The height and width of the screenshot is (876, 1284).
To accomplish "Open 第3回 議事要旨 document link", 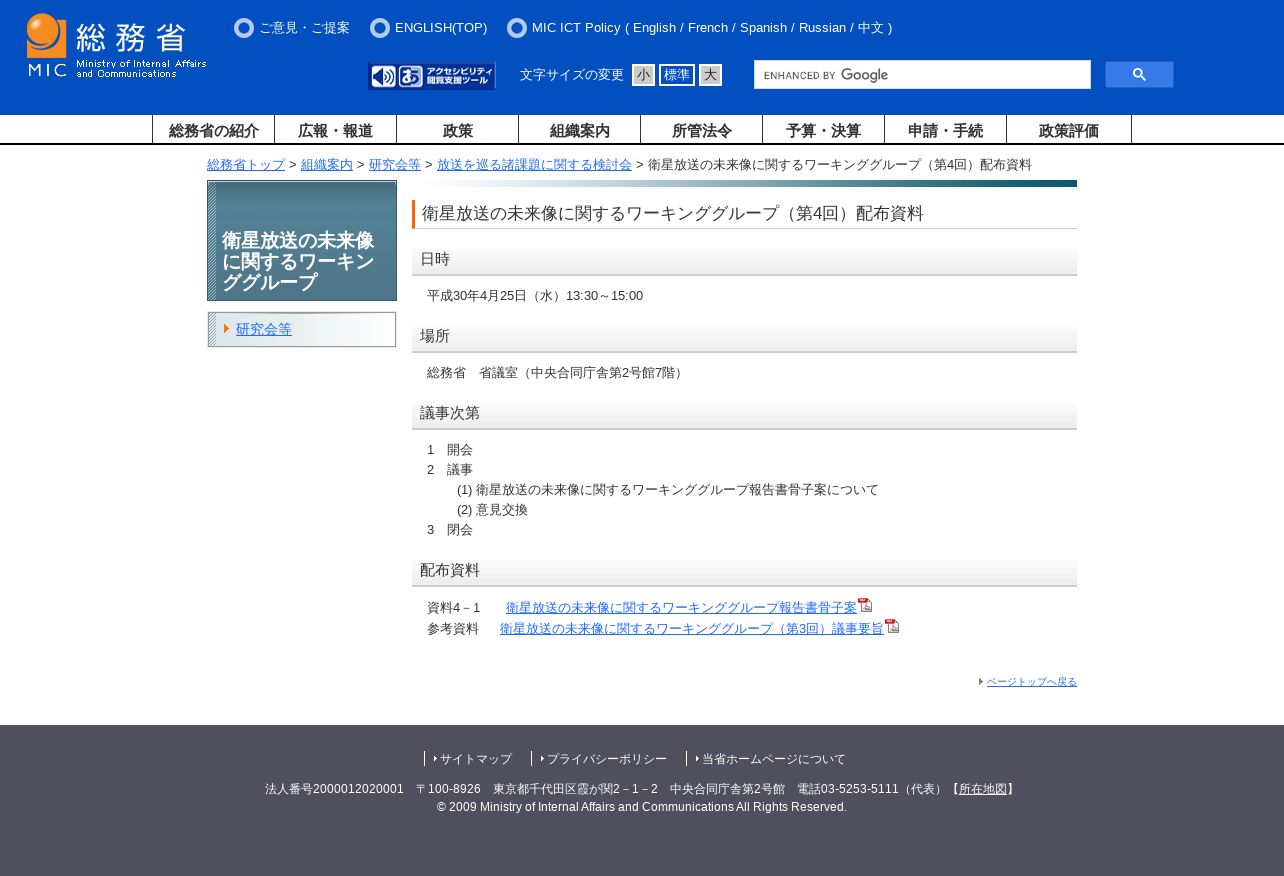I will coord(692,628).
